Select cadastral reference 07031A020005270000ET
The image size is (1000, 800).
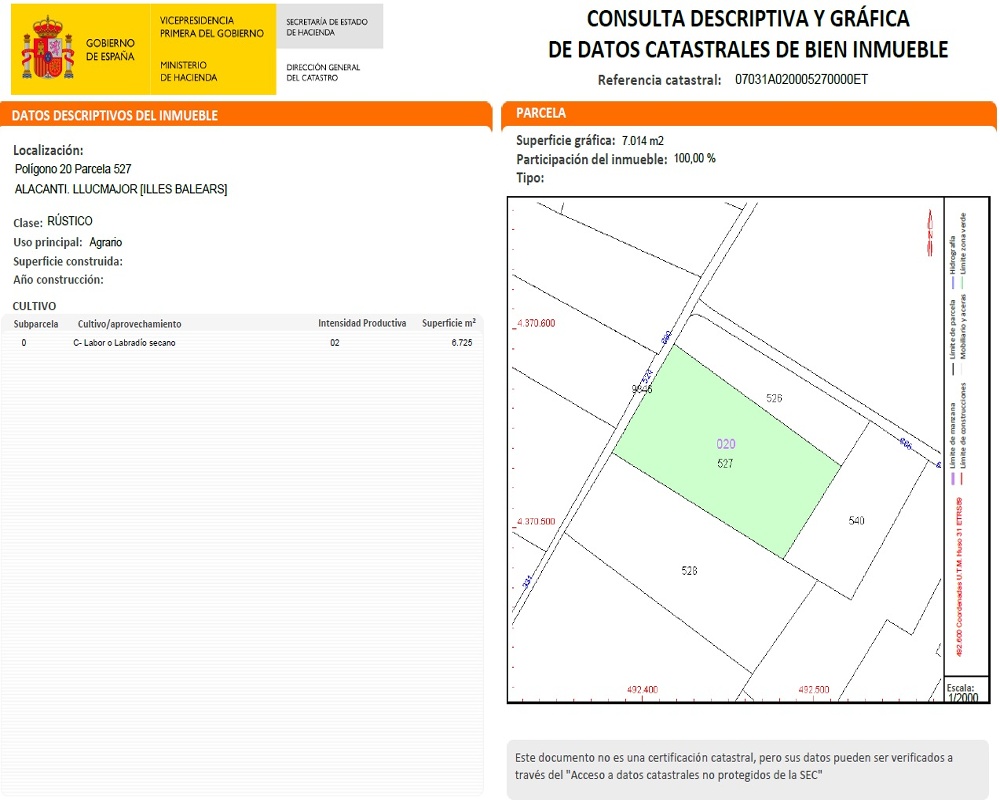click(801, 80)
